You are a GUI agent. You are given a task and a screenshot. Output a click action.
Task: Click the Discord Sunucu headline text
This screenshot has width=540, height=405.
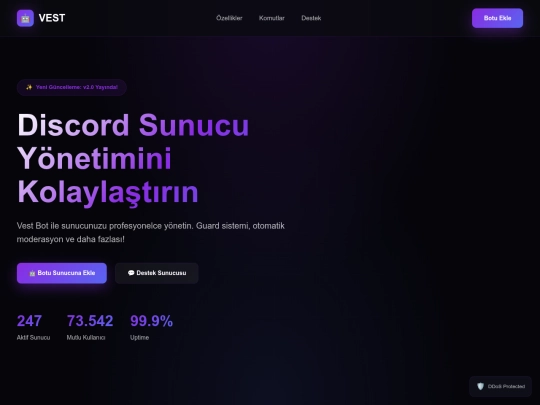coord(133,125)
